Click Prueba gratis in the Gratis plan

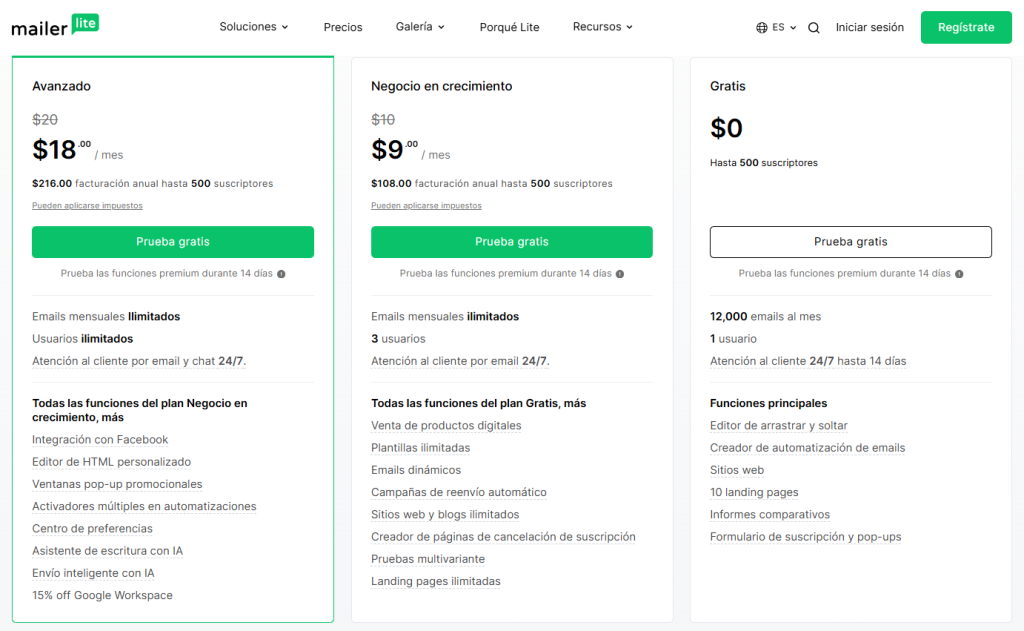click(x=850, y=241)
